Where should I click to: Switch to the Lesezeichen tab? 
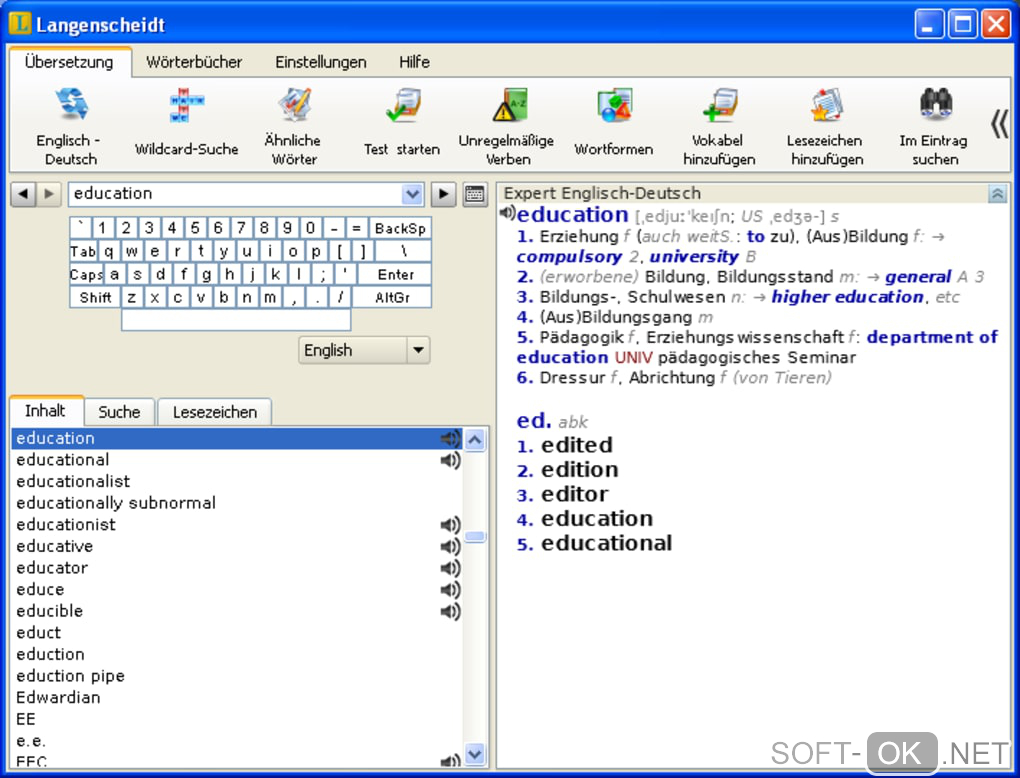pos(215,412)
